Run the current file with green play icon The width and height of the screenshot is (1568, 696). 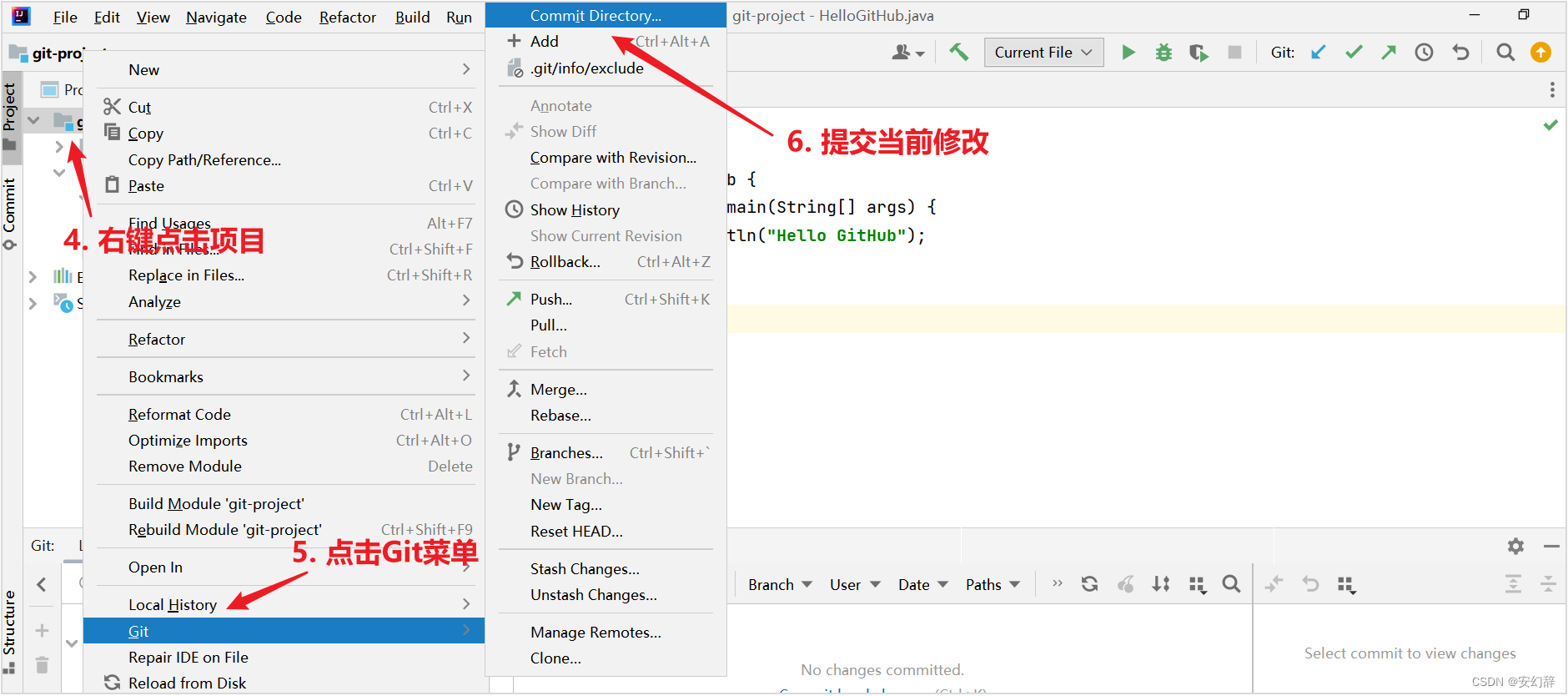coord(1128,53)
